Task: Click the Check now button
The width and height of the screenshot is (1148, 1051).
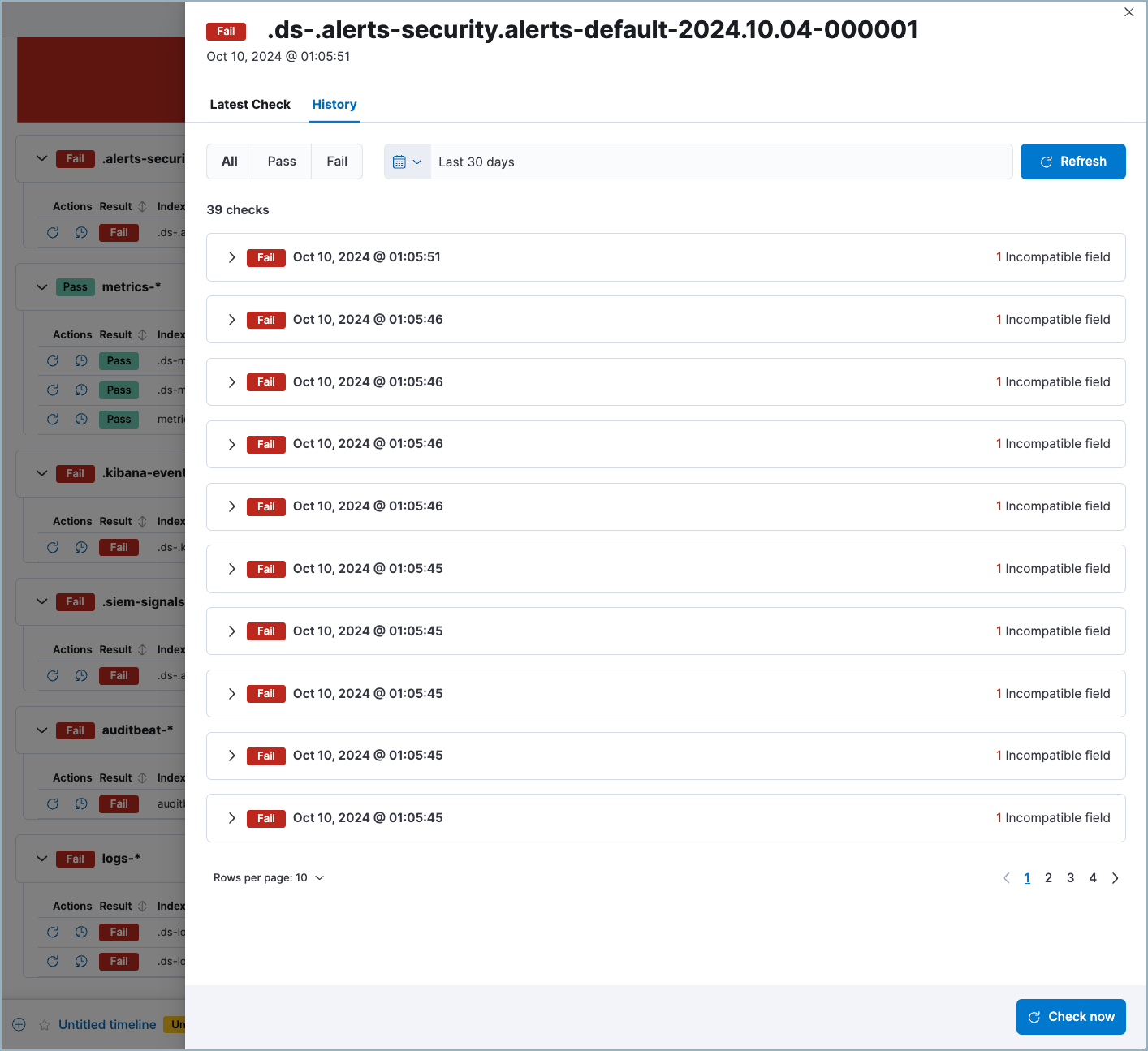Action: point(1071,1017)
